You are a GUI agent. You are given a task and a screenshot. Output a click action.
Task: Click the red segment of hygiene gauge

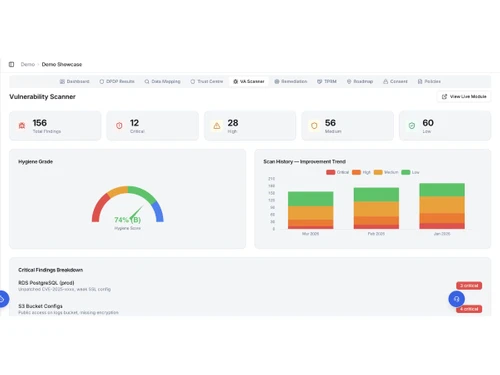pos(100,208)
